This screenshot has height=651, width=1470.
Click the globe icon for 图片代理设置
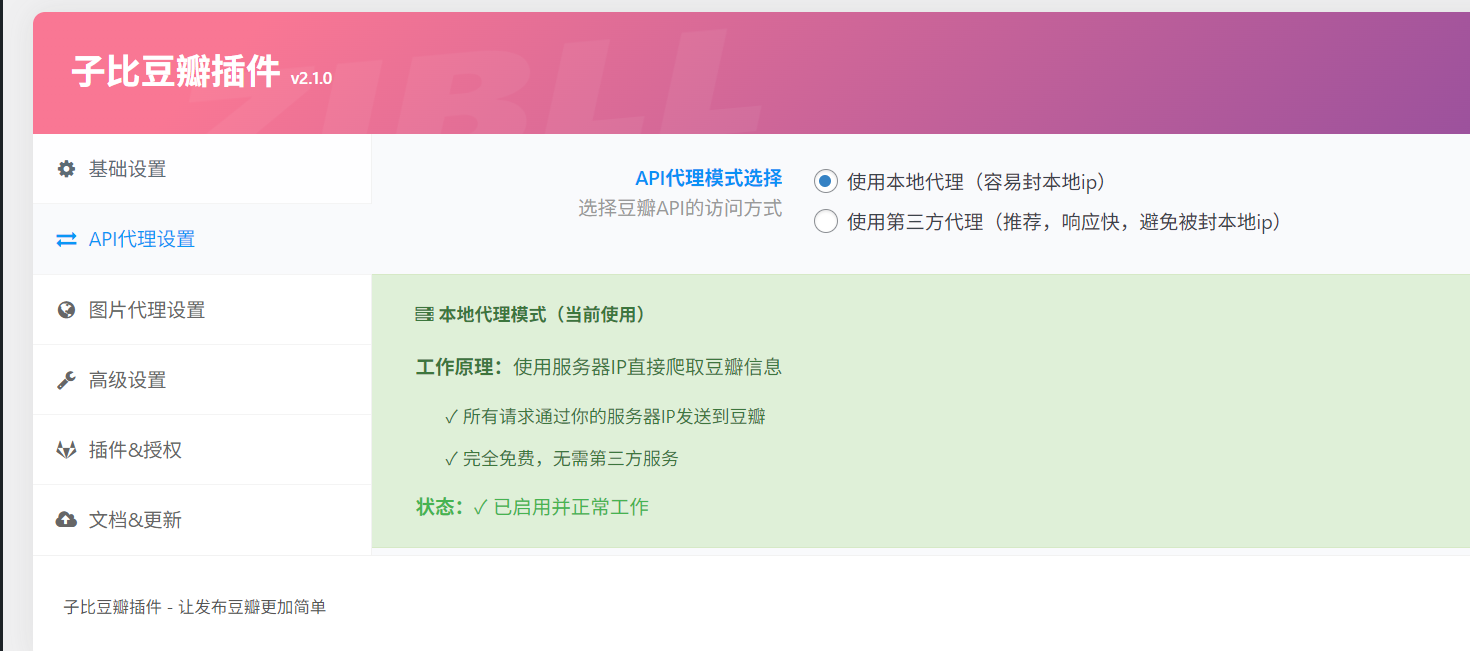[x=65, y=310]
